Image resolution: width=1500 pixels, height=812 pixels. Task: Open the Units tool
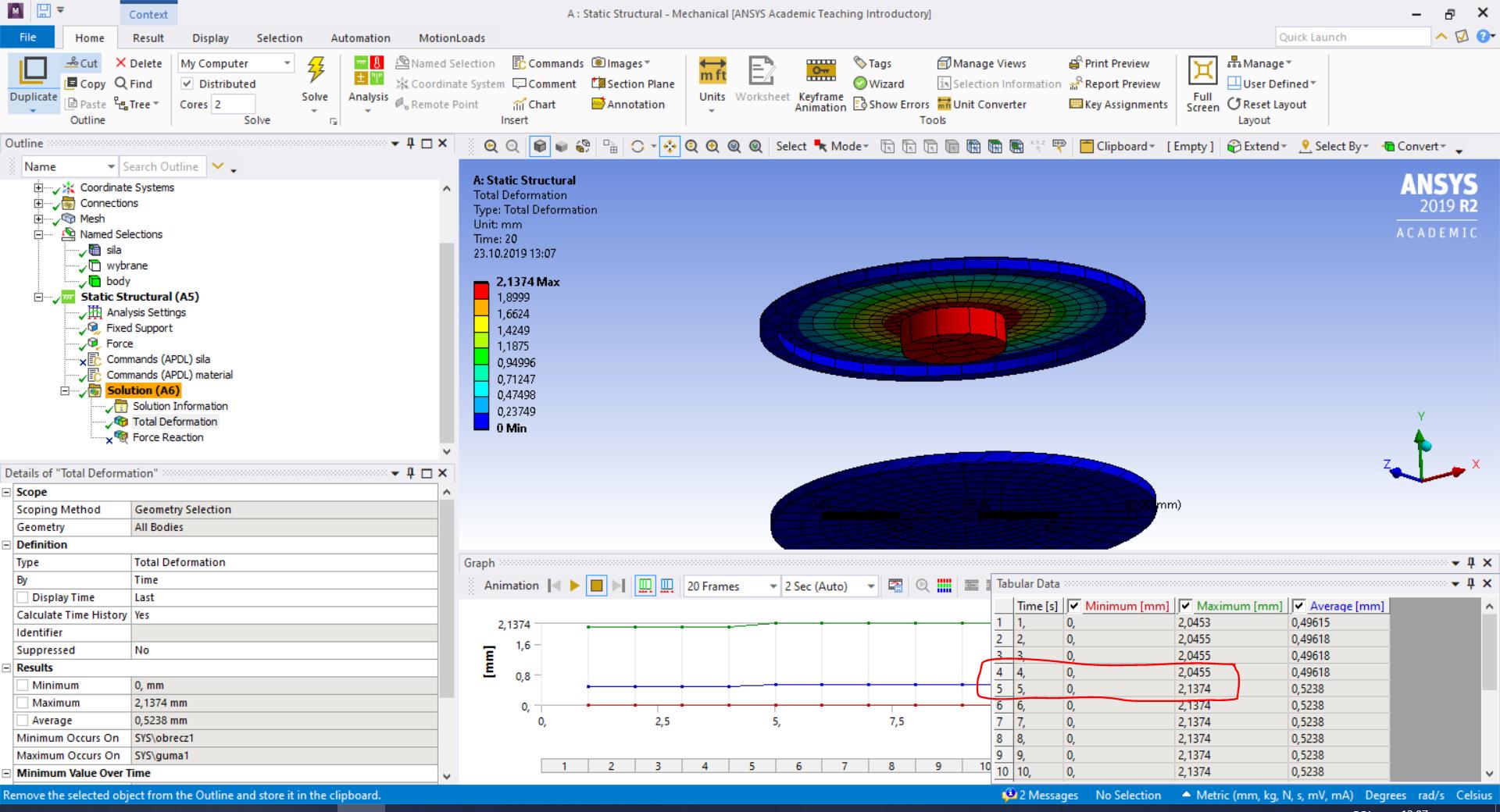[712, 72]
